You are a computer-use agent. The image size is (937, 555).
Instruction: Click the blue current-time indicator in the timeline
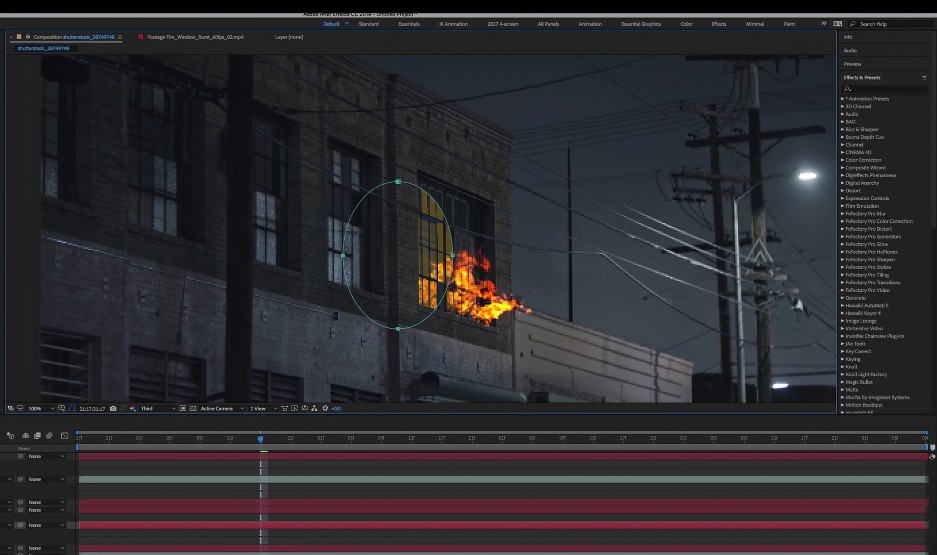[x=261, y=439]
